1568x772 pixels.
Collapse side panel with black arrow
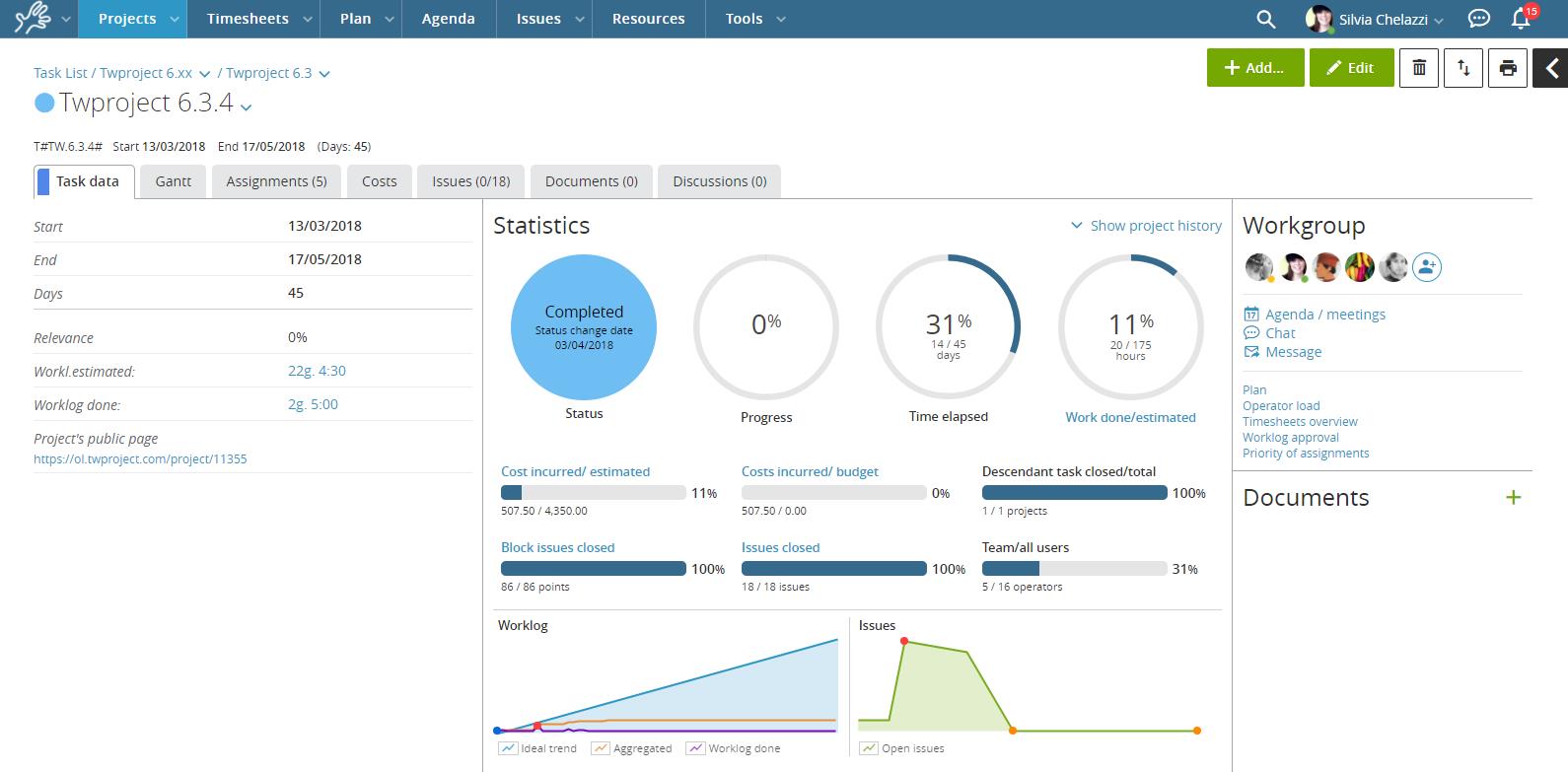tap(1551, 68)
